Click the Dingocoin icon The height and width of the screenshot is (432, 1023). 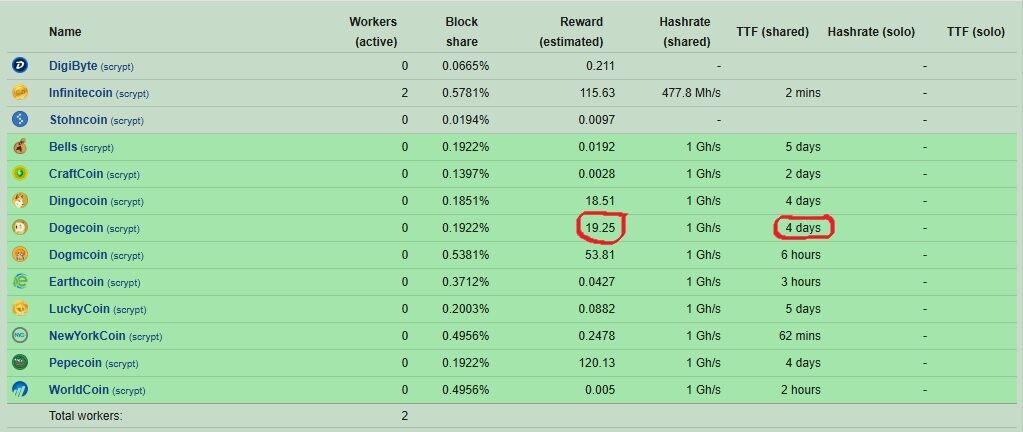tap(20, 201)
